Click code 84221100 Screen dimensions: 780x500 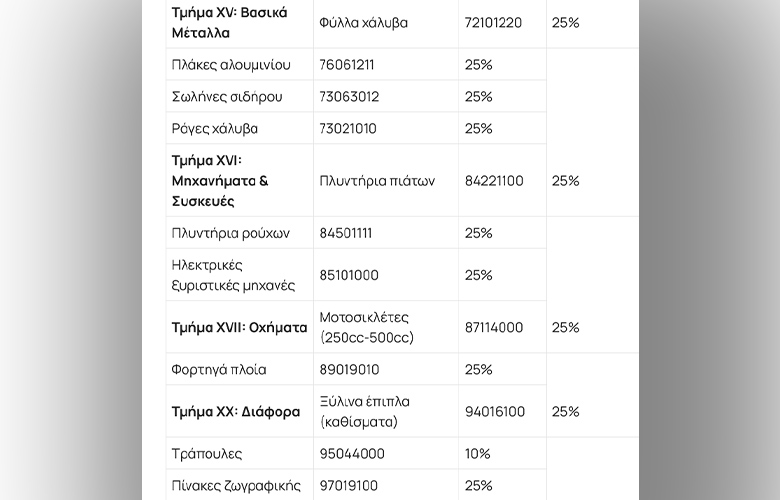(494, 181)
